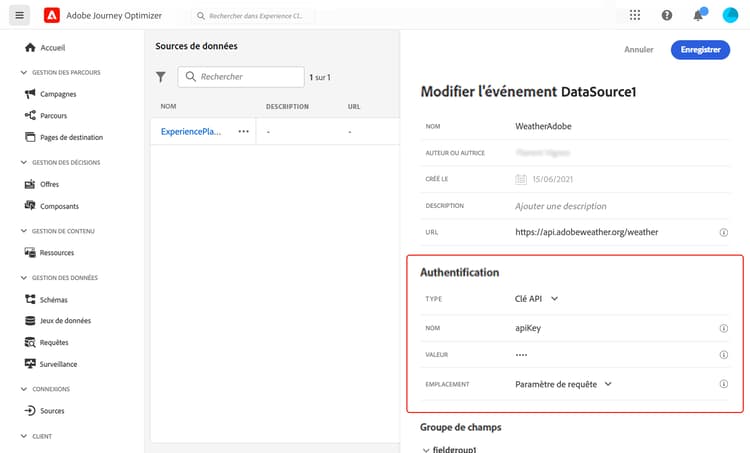This screenshot has width=750, height=453.
Task: Click the Parcours journey icon
Action: 30,115
